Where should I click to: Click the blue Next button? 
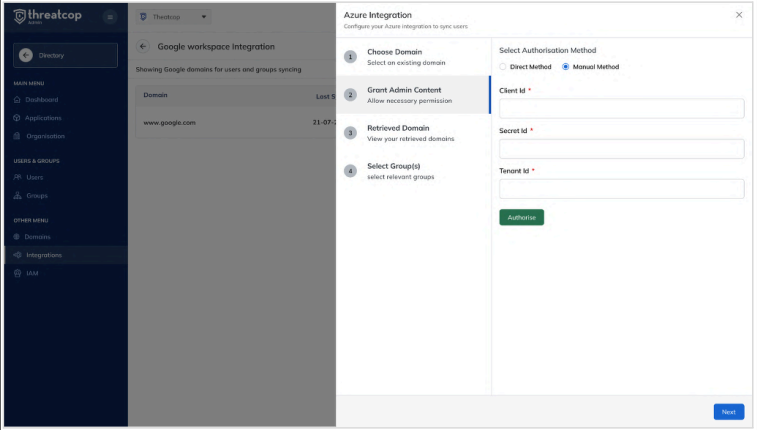[728, 412]
